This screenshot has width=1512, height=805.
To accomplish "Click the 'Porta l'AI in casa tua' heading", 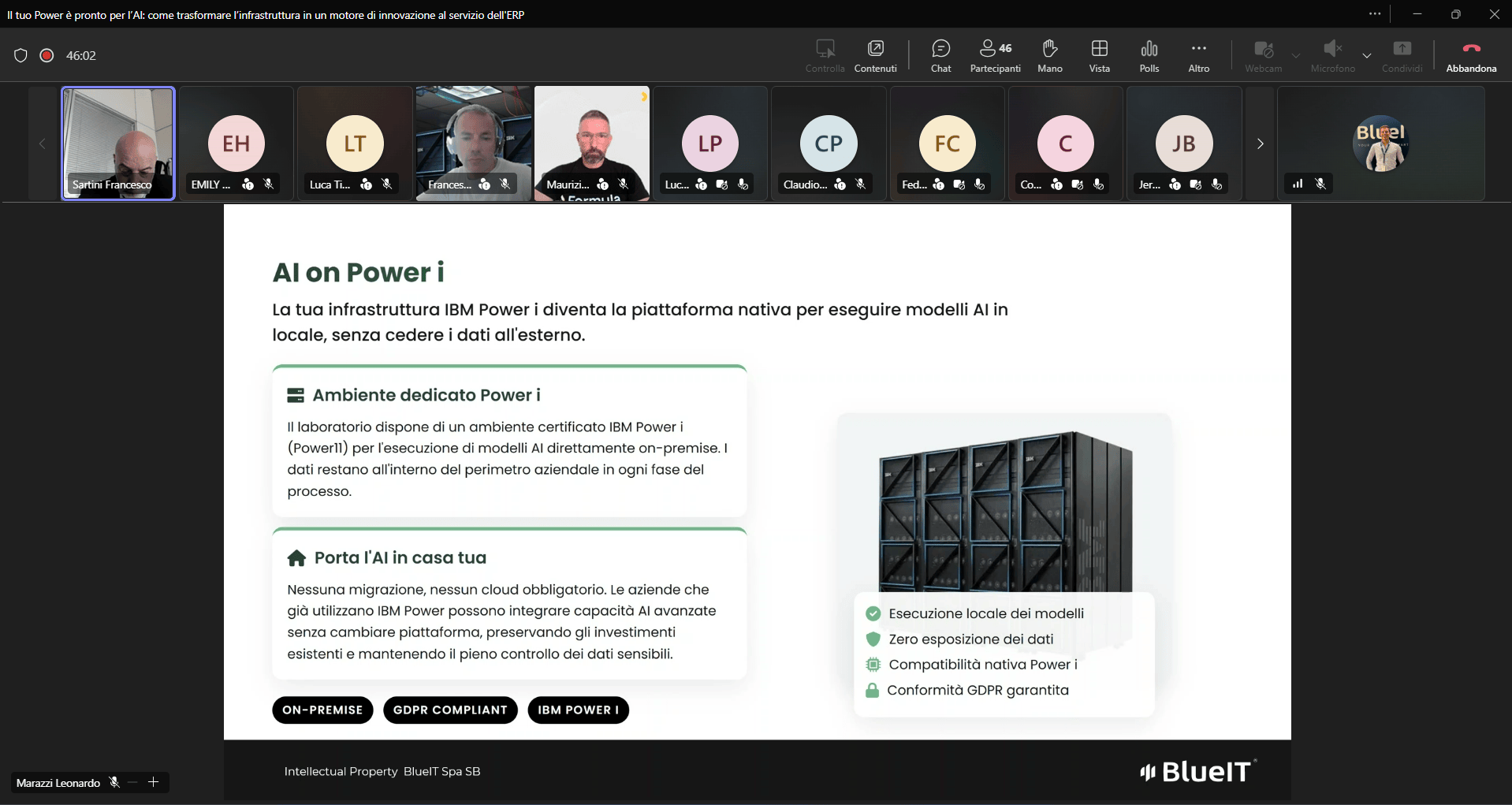I will [400, 557].
